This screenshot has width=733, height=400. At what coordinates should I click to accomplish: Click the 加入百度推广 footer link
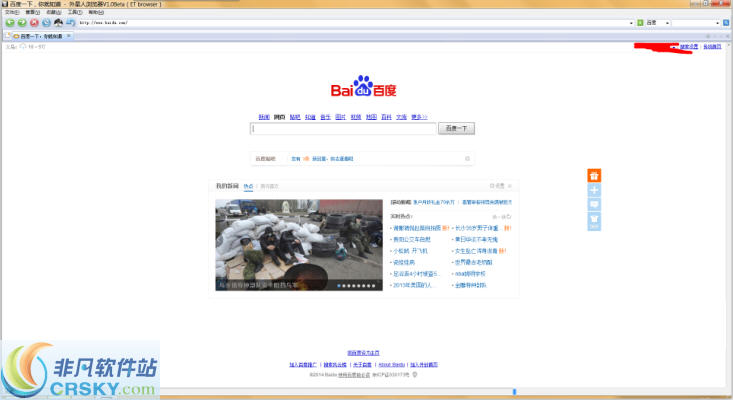pos(303,364)
